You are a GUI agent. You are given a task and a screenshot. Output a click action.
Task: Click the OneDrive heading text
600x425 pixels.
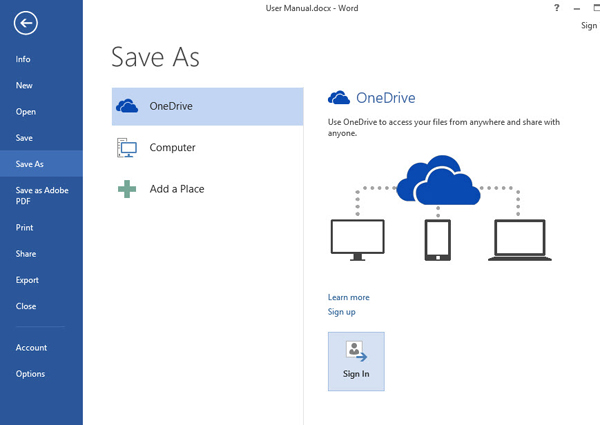(x=386, y=98)
